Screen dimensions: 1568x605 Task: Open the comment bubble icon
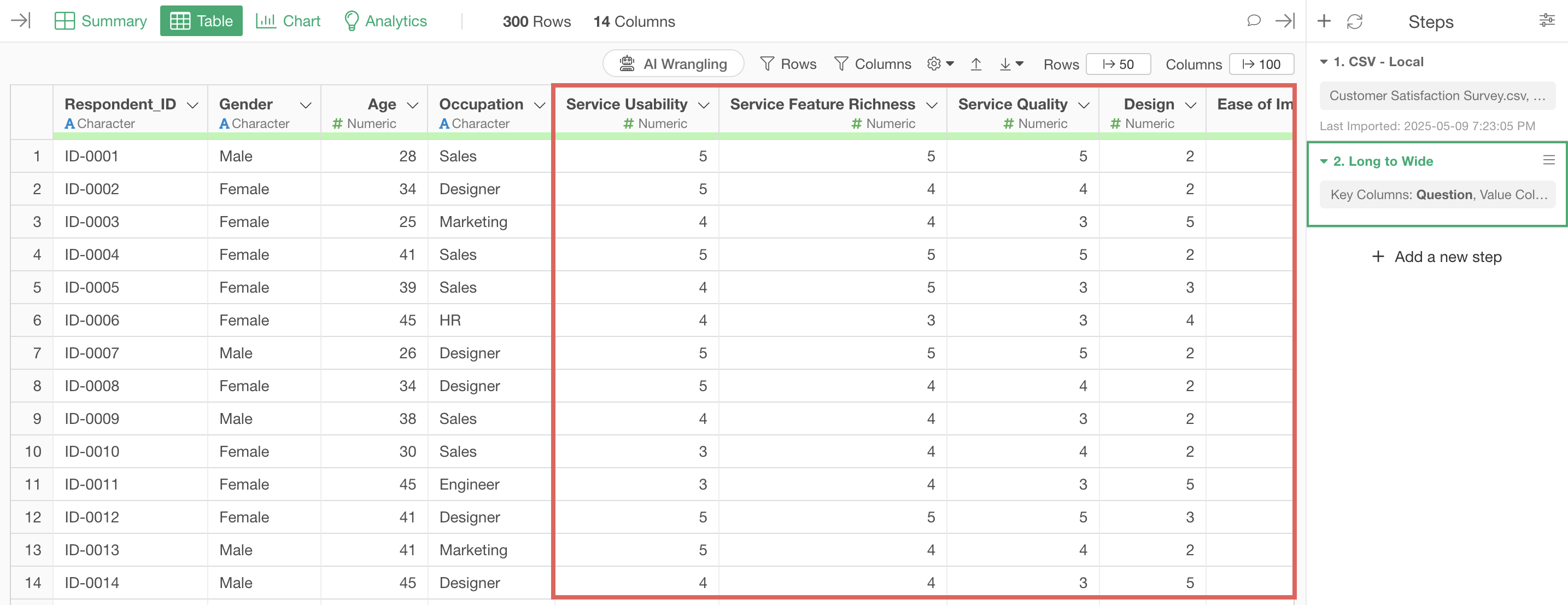click(x=1253, y=21)
